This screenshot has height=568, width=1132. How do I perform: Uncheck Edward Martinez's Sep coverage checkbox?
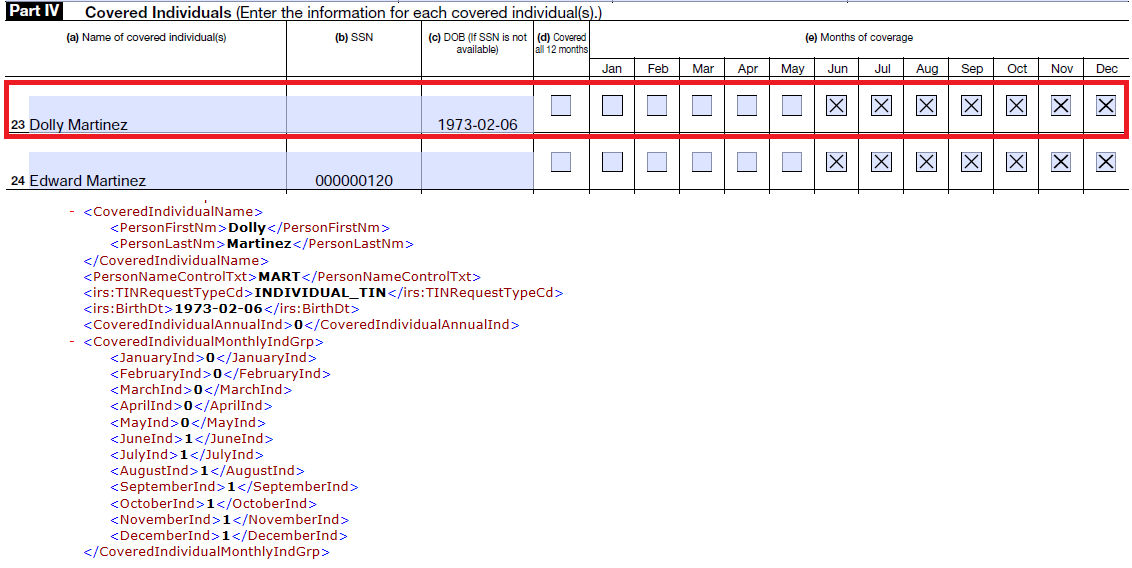click(x=971, y=161)
